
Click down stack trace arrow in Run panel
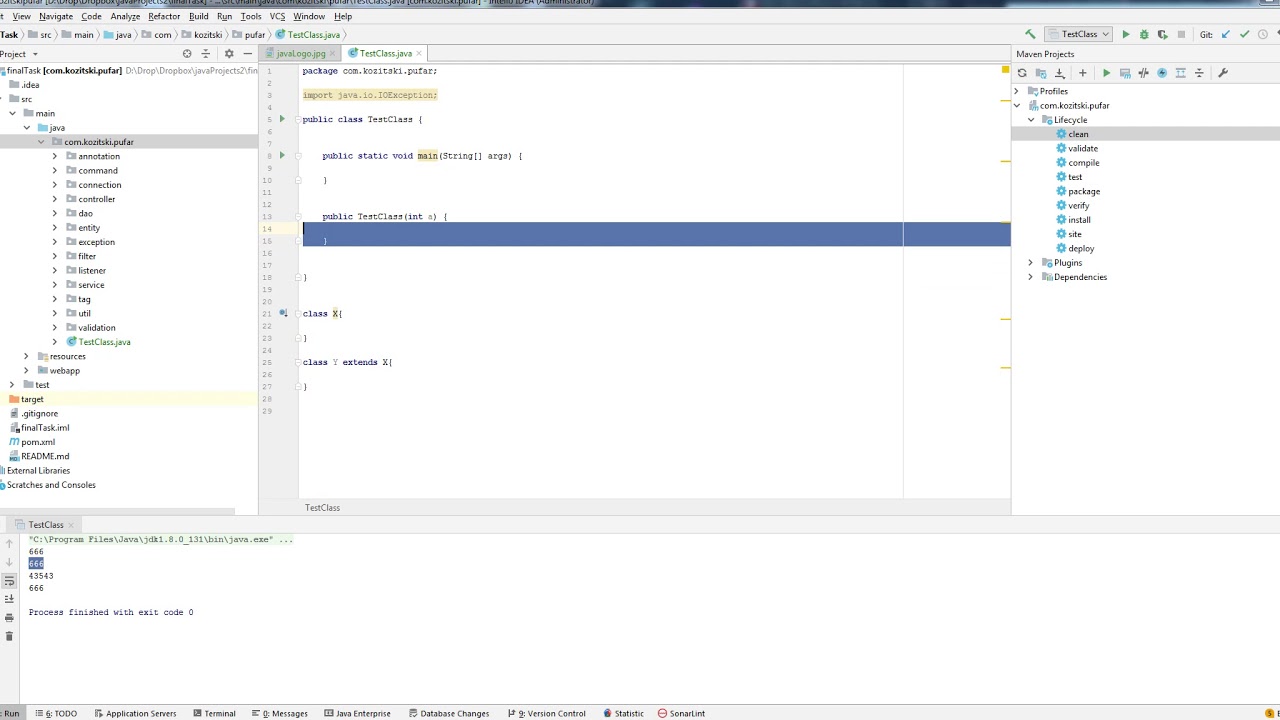point(9,562)
